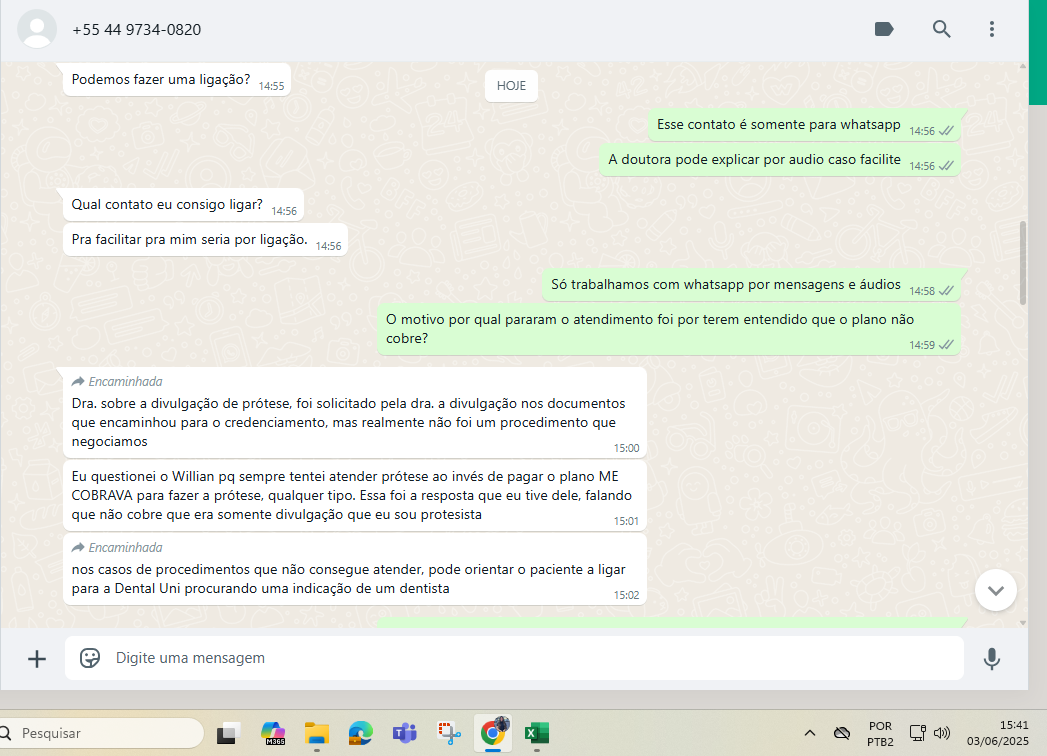Click the cloud sync-off tray icon
Viewport: 1047px width, 756px height.
[x=842, y=733]
